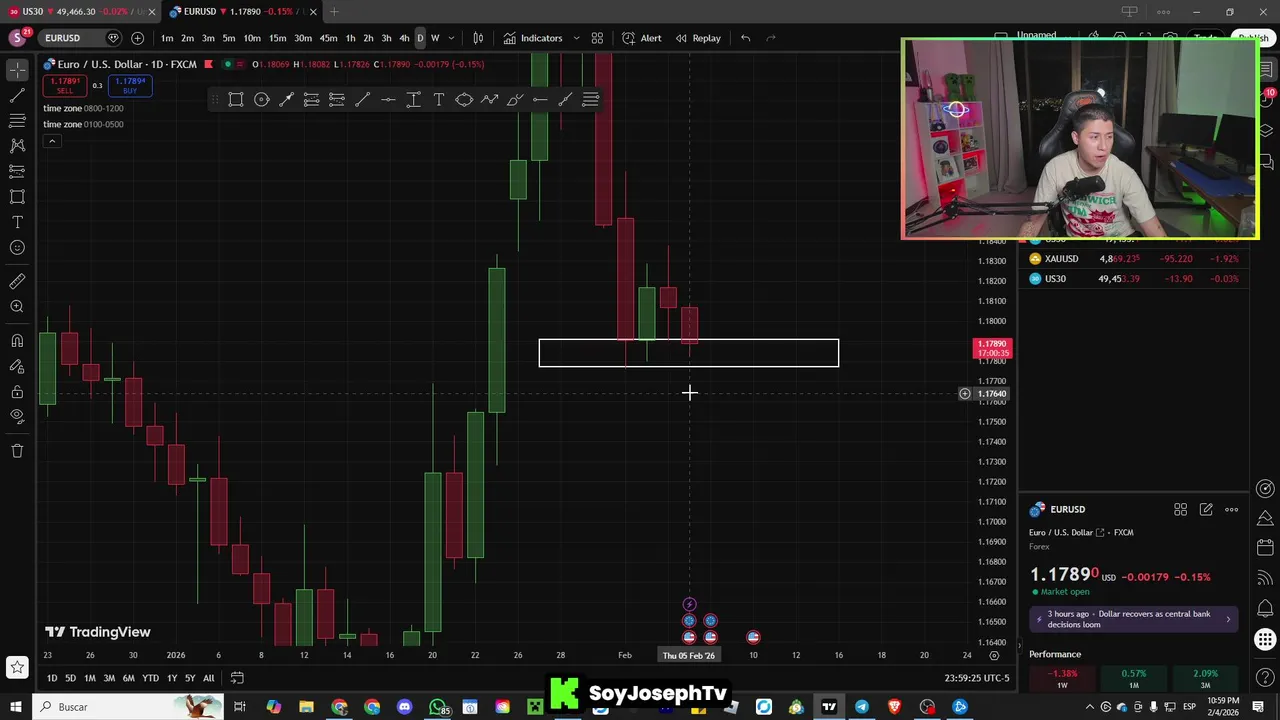This screenshot has height=720, width=1280.
Task: Open EURUSD details more options ellipsis
Action: click(1232, 510)
